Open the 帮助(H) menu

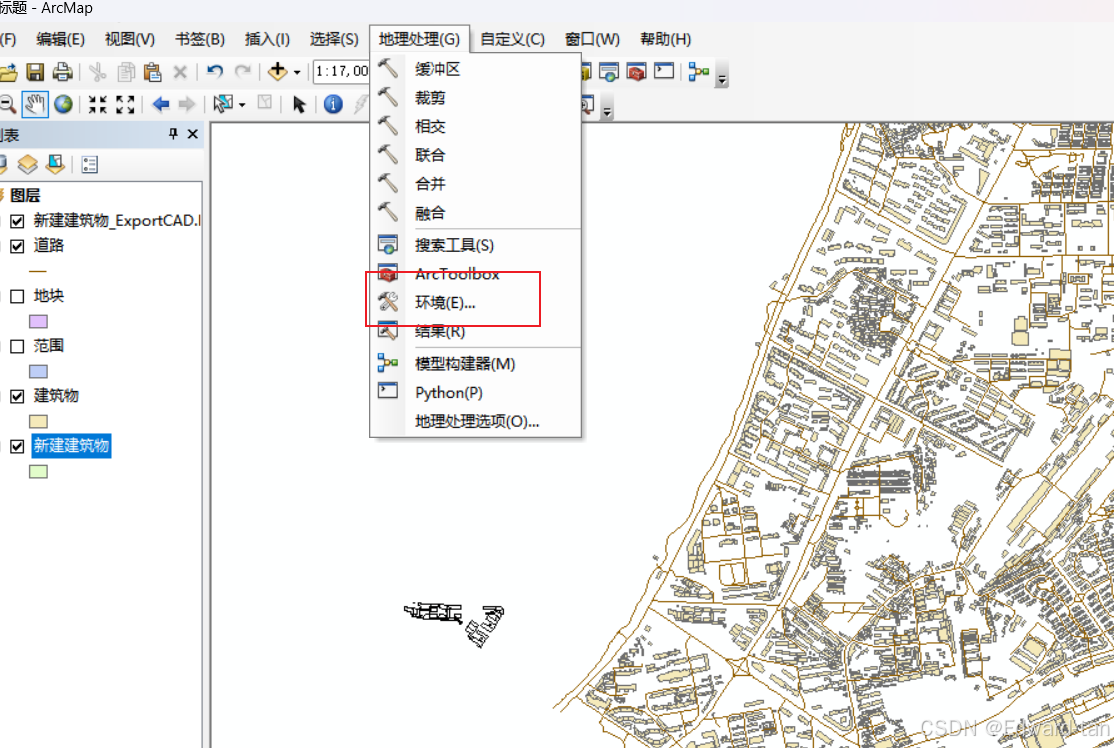pyautogui.click(x=665, y=39)
